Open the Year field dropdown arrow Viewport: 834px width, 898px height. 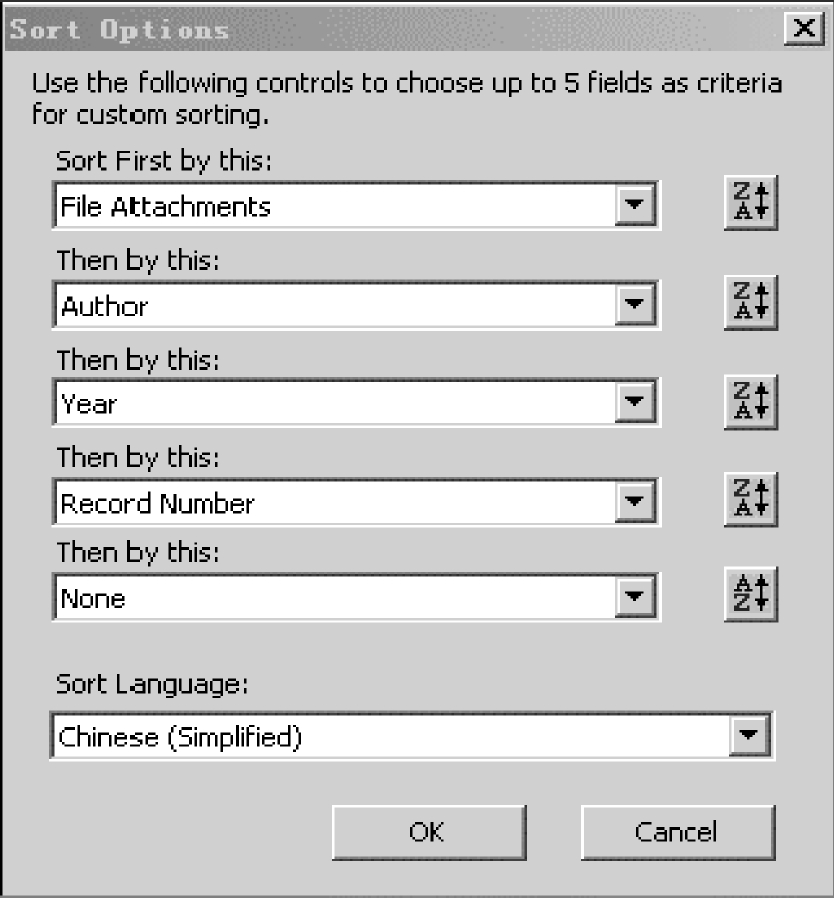click(634, 403)
